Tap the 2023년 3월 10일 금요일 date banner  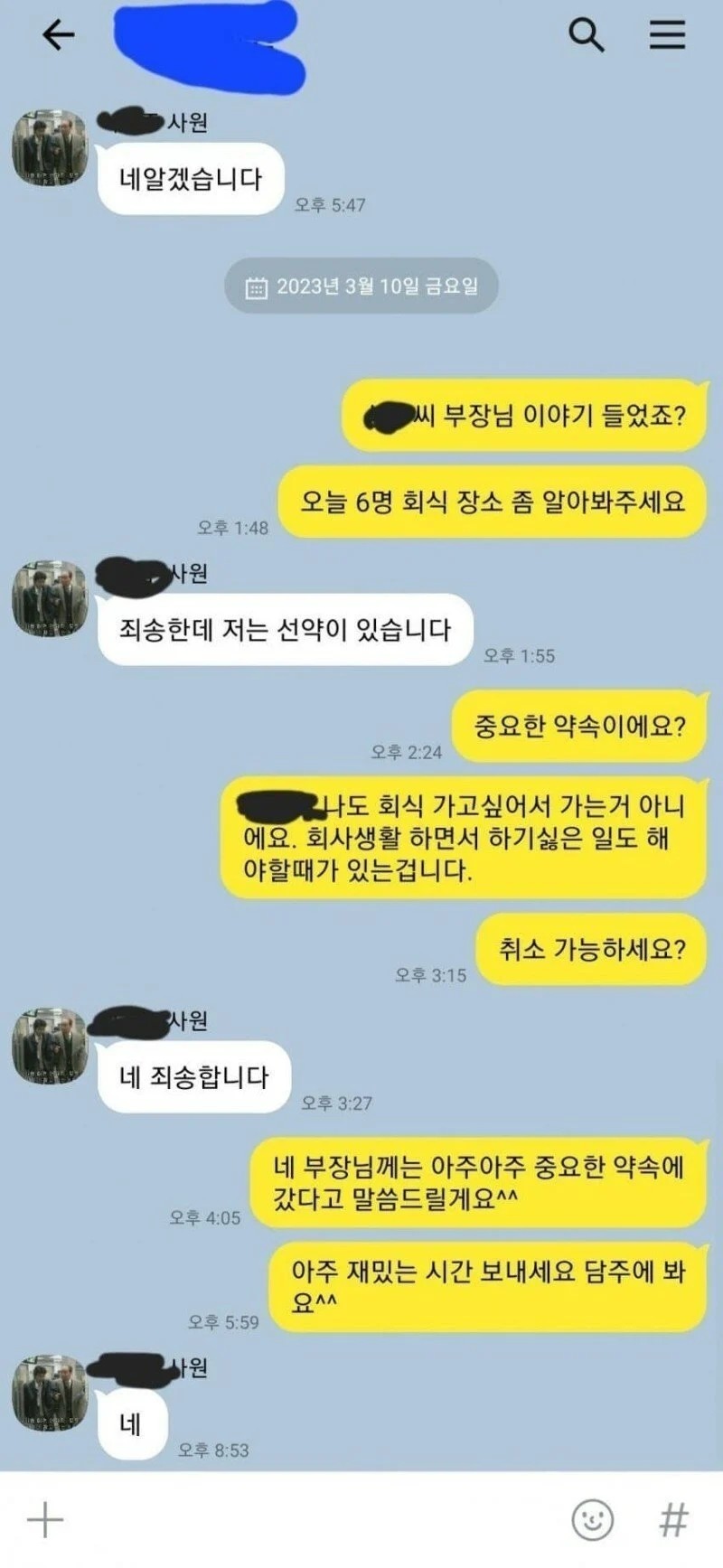point(361,286)
